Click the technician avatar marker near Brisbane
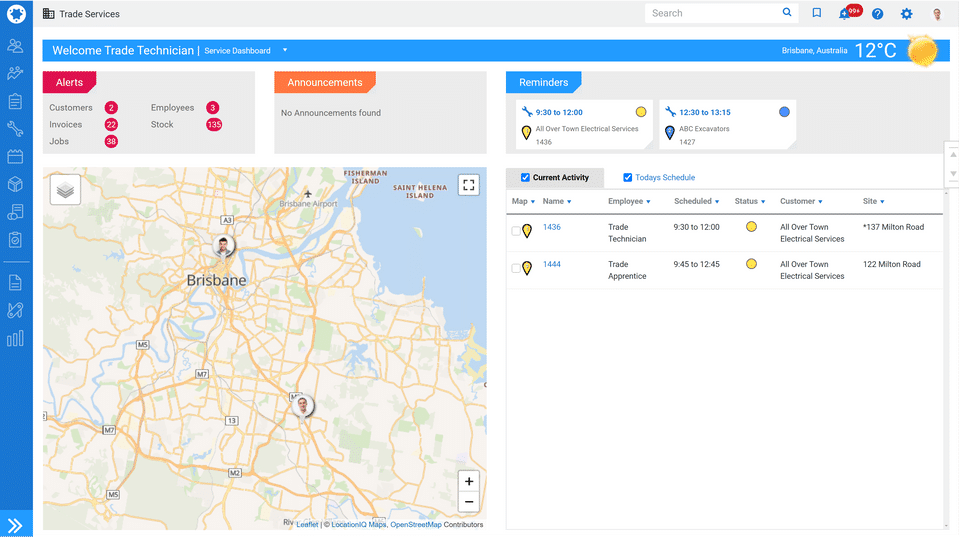The image size is (960, 537). point(223,246)
